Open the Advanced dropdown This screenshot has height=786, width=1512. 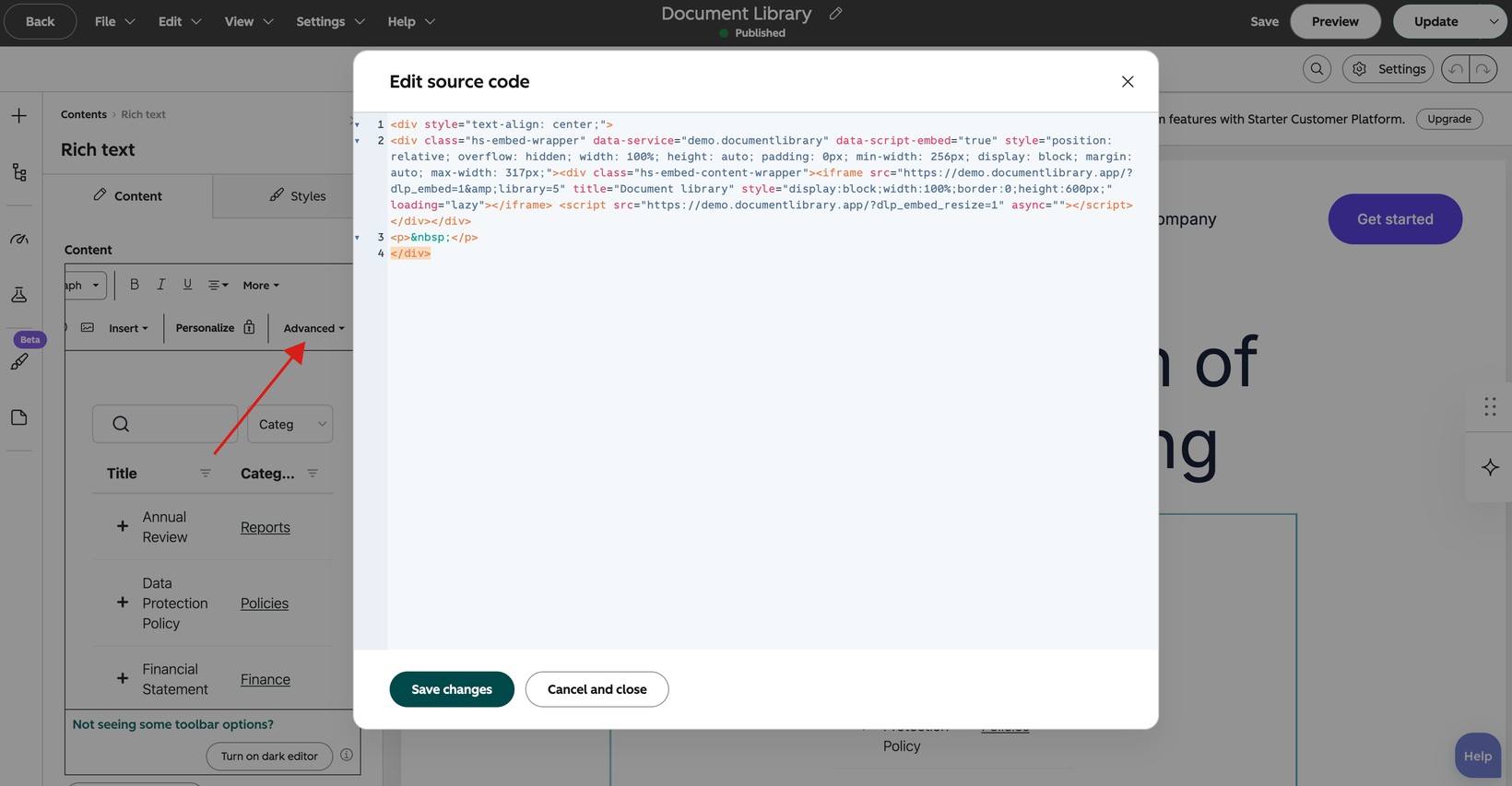[313, 328]
